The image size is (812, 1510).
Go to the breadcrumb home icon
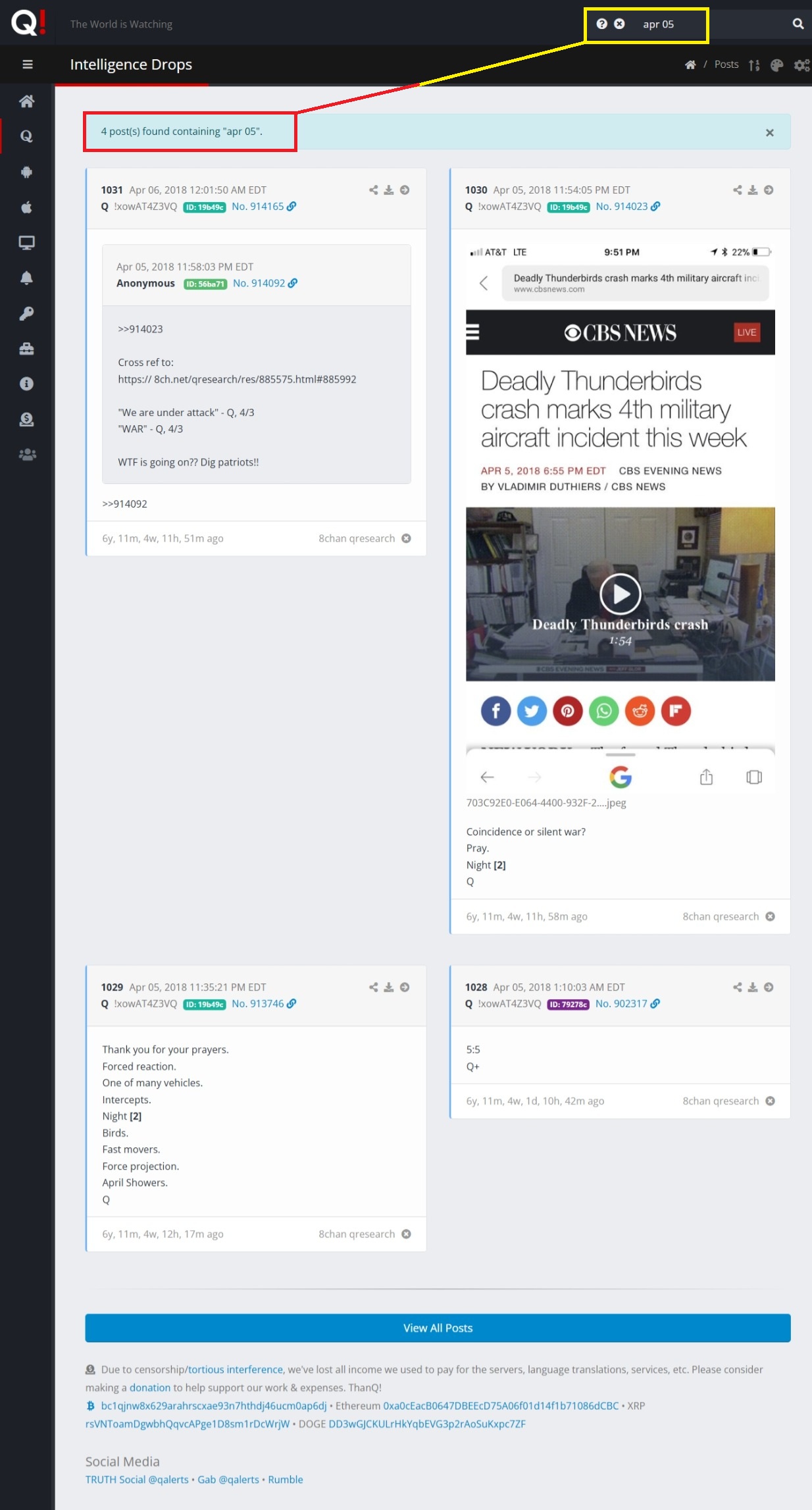(690, 65)
